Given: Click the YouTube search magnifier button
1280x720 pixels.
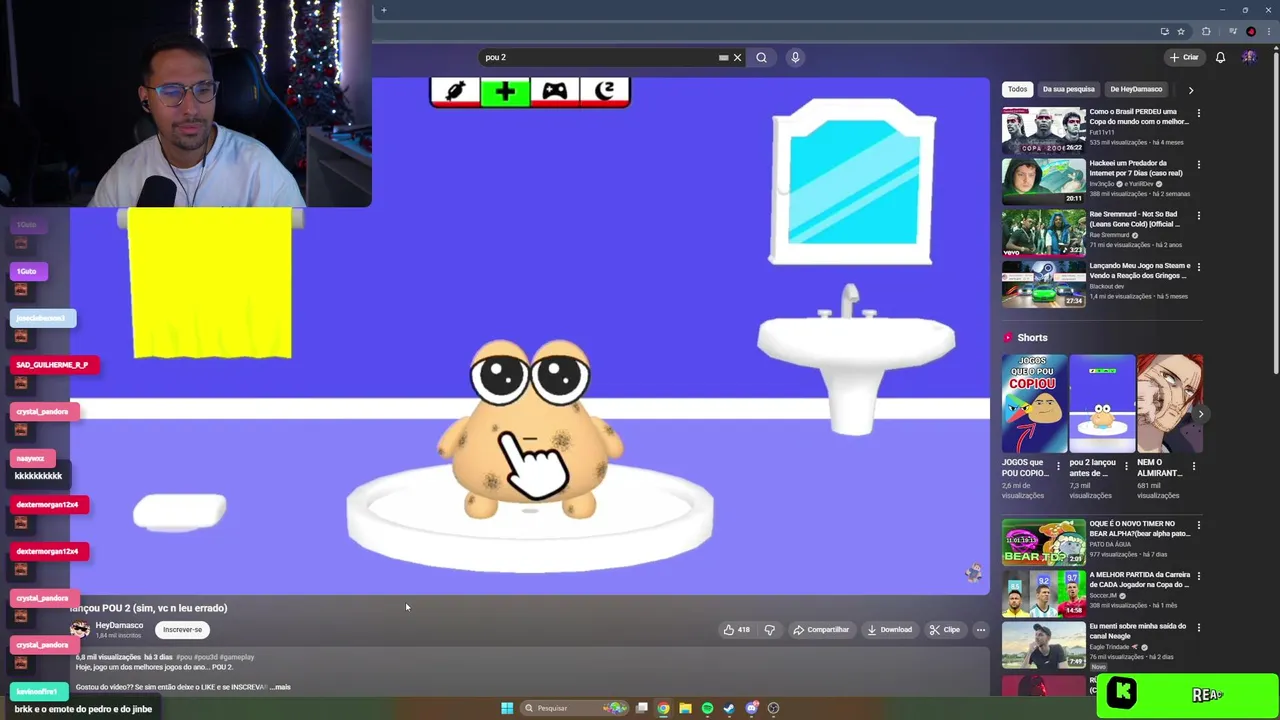Looking at the screenshot, I should pyautogui.click(x=761, y=57).
